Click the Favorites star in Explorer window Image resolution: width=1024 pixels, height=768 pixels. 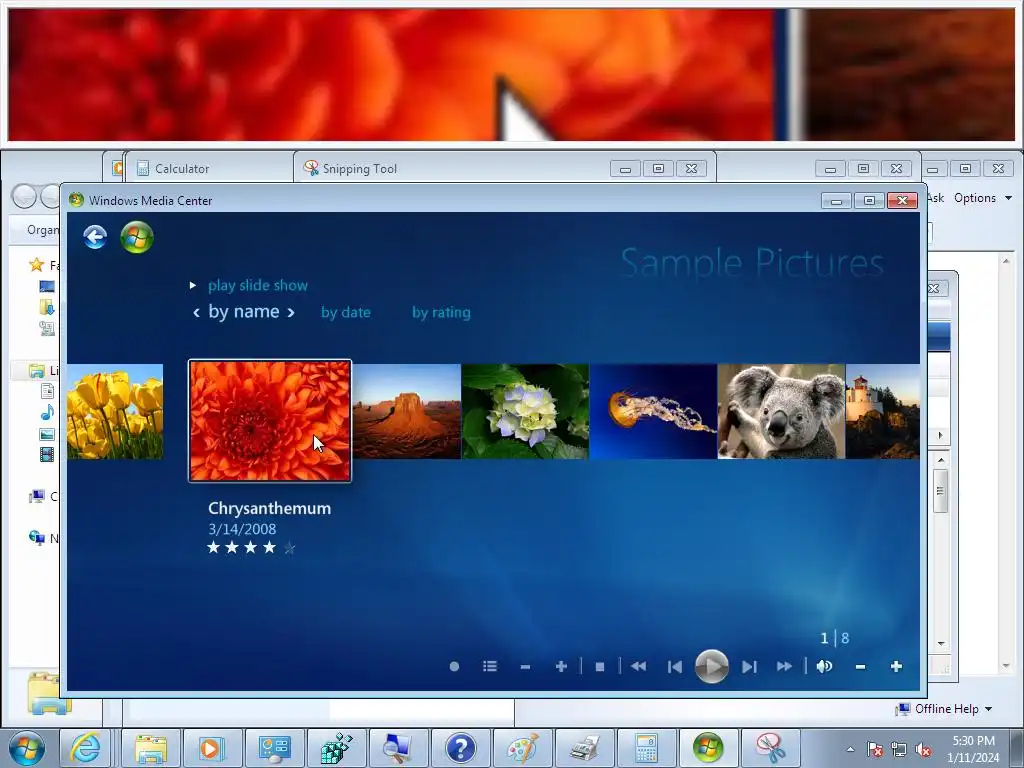click(x=37, y=264)
